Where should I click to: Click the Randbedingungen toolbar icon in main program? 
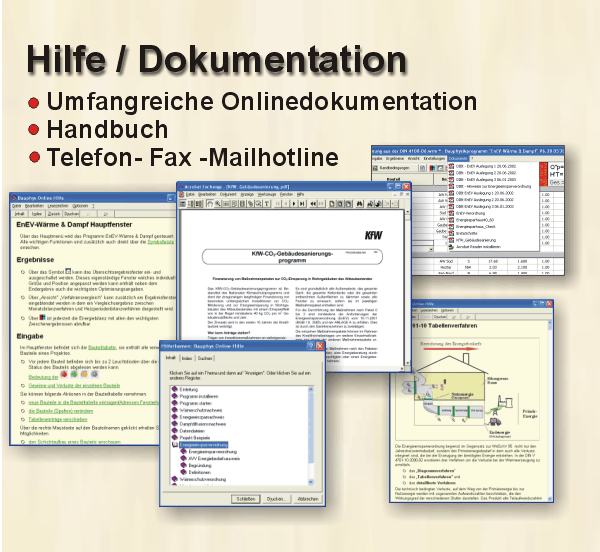pyautogui.click(x=375, y=168)
